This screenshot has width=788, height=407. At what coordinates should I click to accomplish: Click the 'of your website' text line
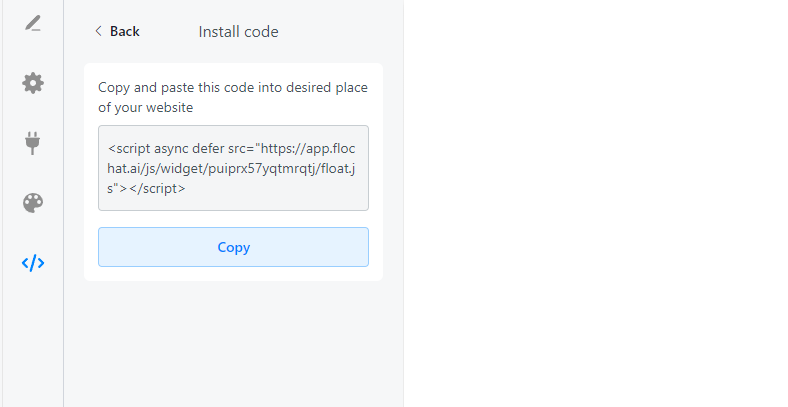point(145,108)
